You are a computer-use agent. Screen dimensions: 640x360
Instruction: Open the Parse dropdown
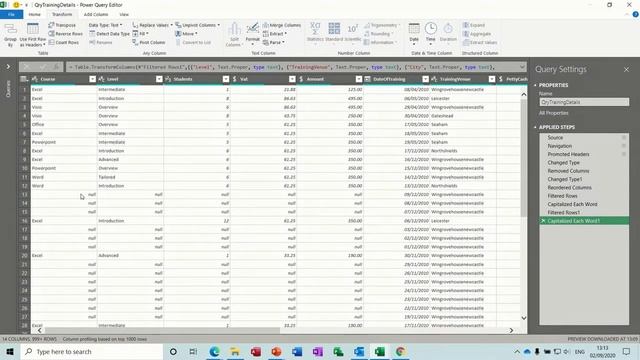273,42
